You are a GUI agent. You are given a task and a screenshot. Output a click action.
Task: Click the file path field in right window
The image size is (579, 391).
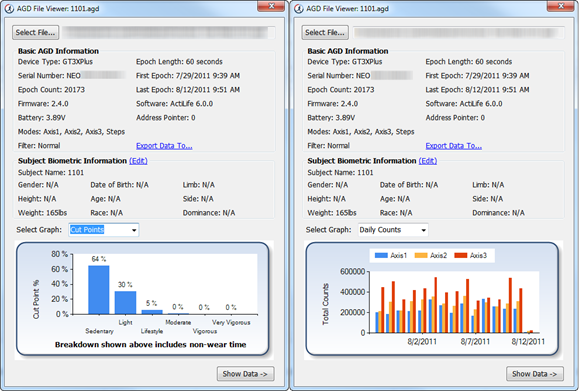pos(458,32)
